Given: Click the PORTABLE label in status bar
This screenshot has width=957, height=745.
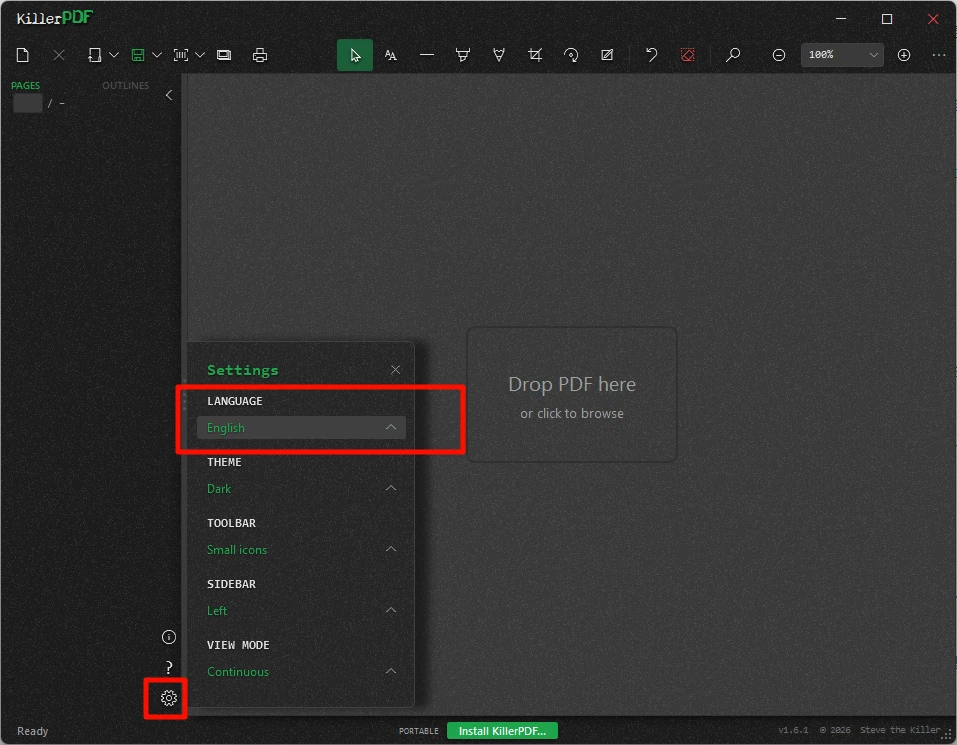Looking at the screenshot, I should point(419,731).
